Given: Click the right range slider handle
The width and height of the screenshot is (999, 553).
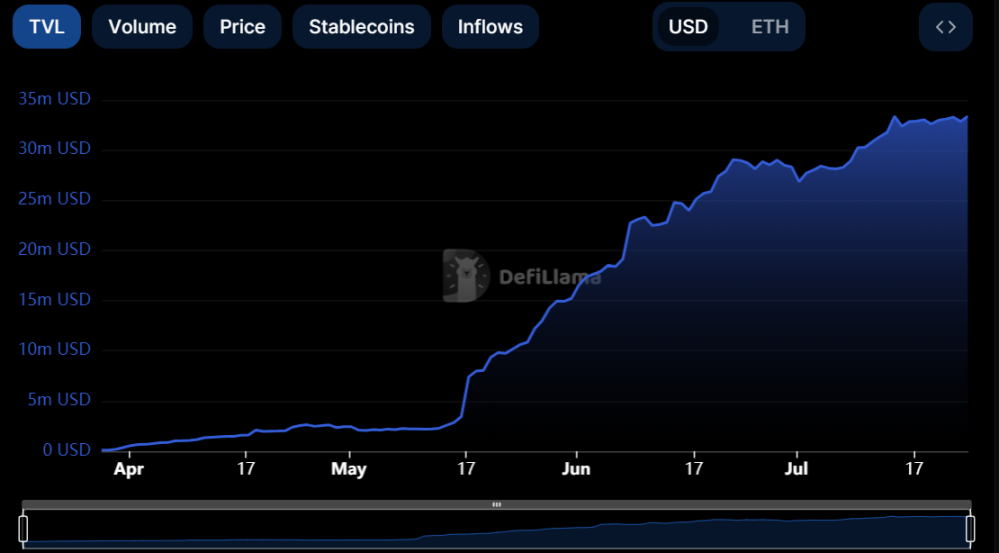Looking at the screenshot, I should point(971,529).
